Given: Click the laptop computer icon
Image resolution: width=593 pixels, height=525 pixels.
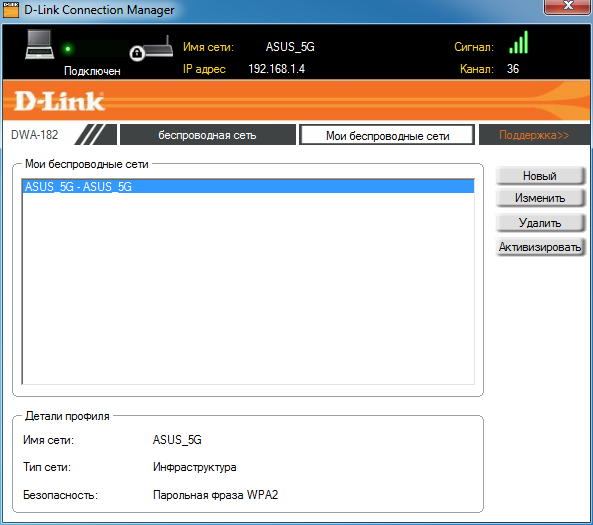Looking at the screenshot, I should tap(39, 44).
